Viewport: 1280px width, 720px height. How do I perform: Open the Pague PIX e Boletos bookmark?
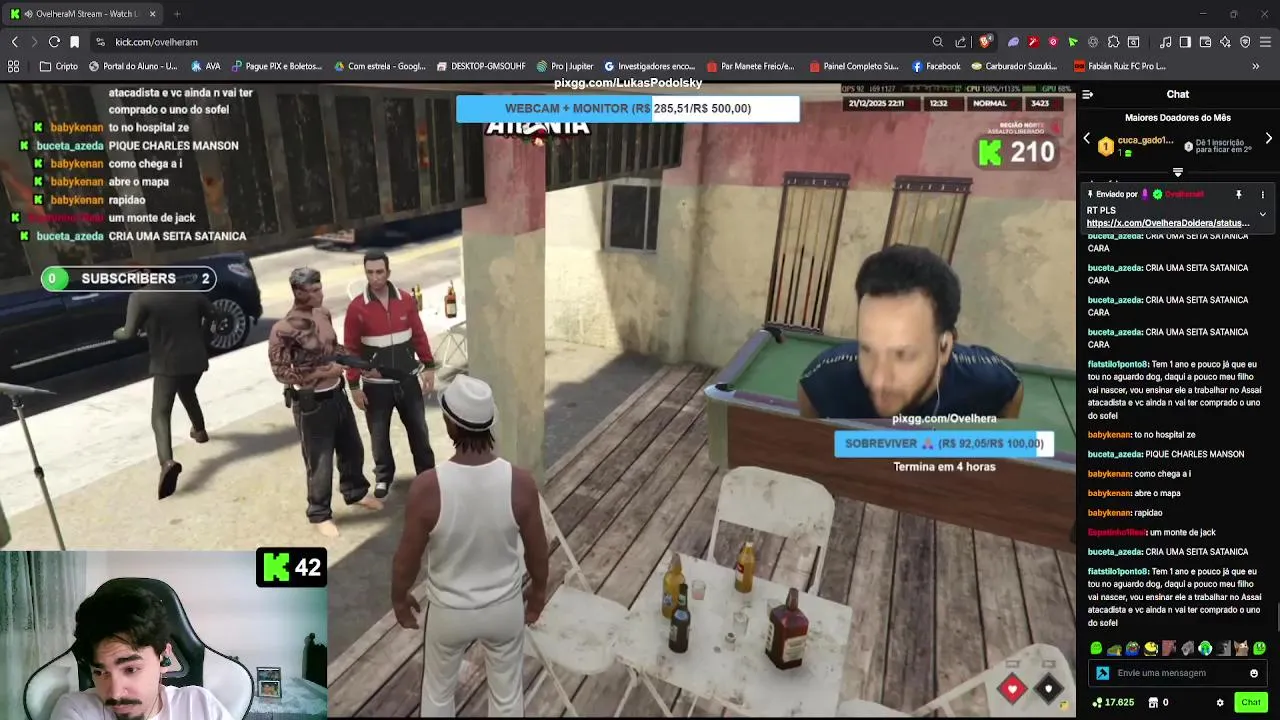point(277,66)
